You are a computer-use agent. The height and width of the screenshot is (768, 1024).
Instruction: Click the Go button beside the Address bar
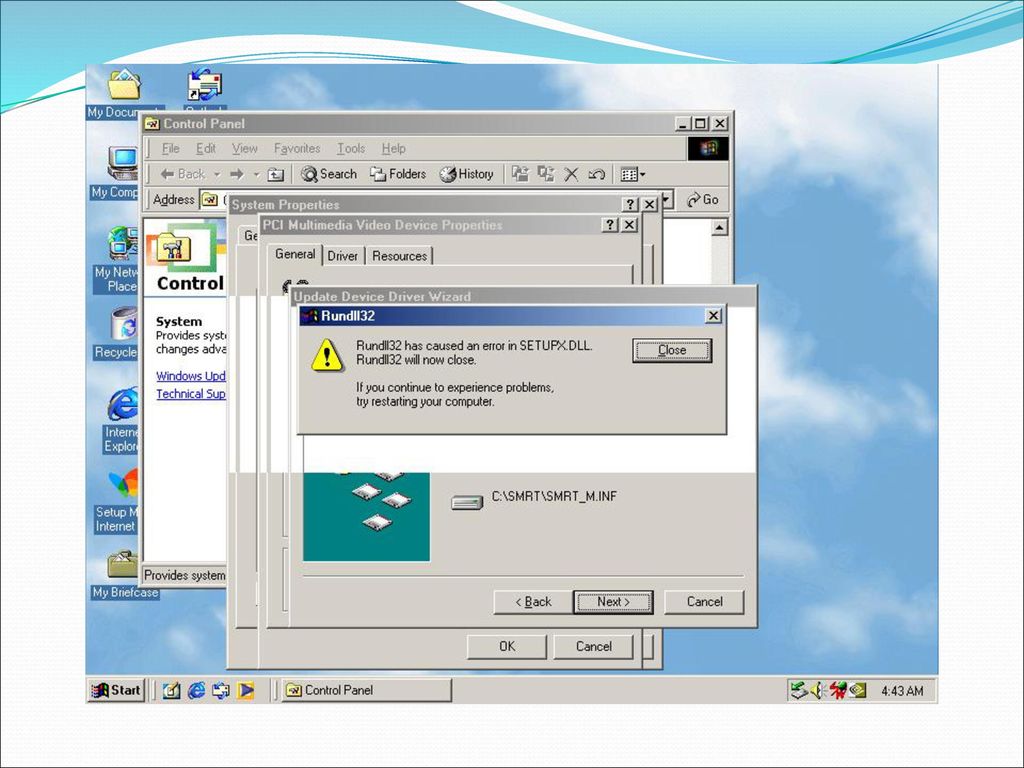703,200
